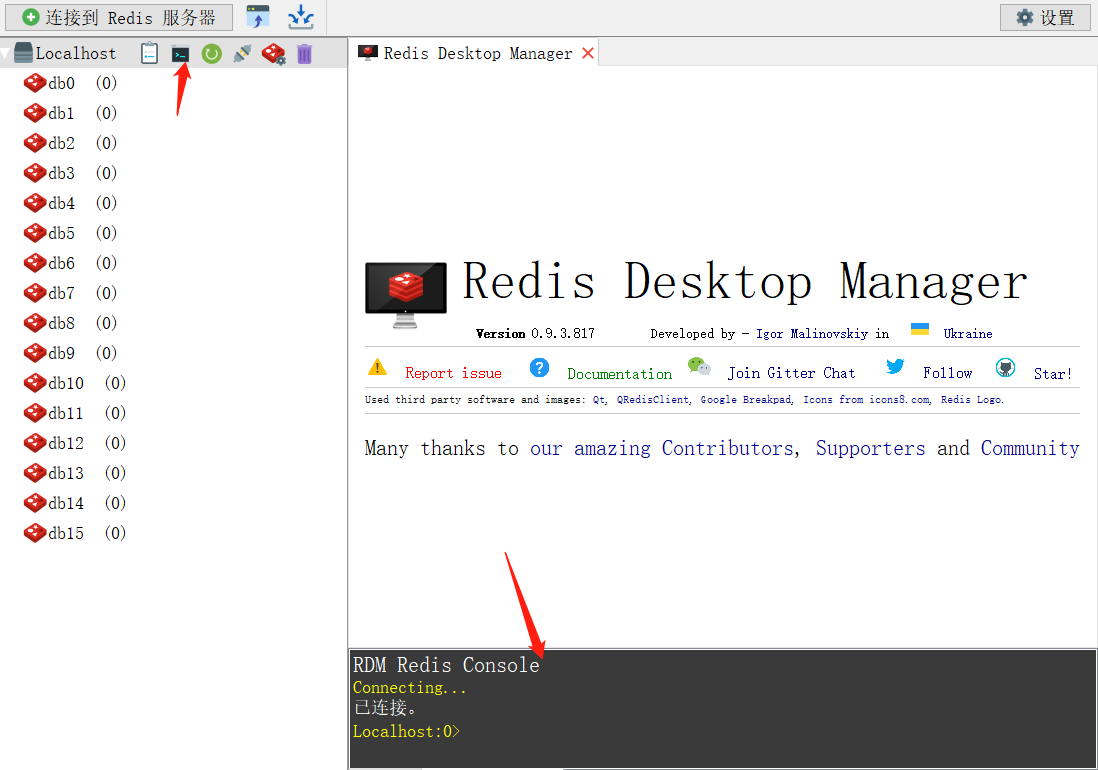
Task: Click the Twitter bird icon
Action: [895, 366]
